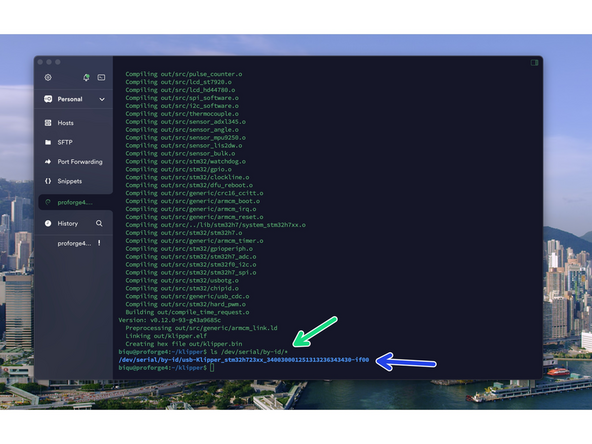Click the green proforge4 connection status icon
Image resolution: width=592 pixels, height=444 pixels.
coord(48,202)
